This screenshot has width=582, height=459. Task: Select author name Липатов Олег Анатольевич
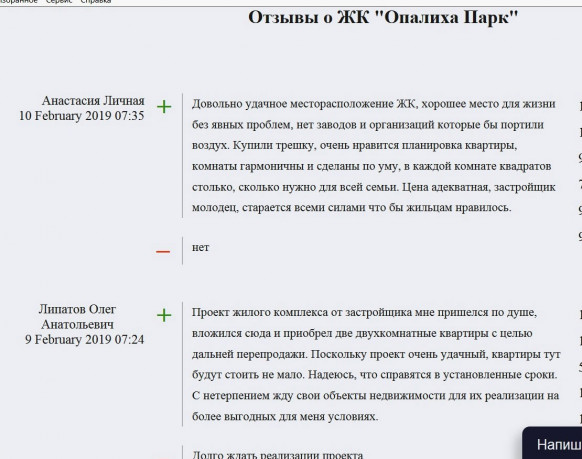click(77, 317)
